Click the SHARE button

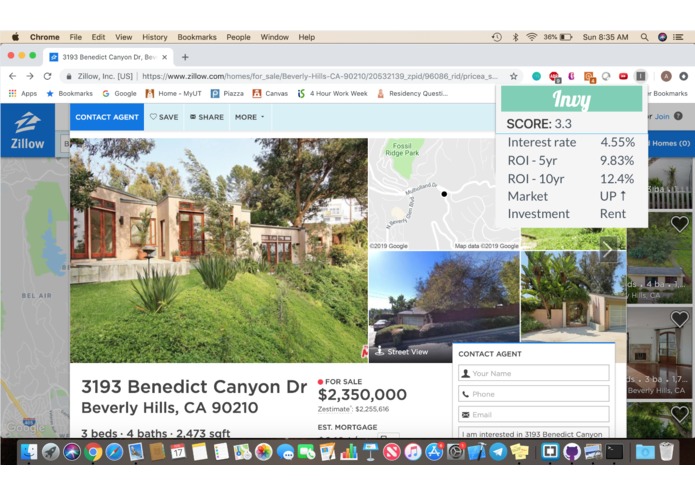[x=207, y=117]
